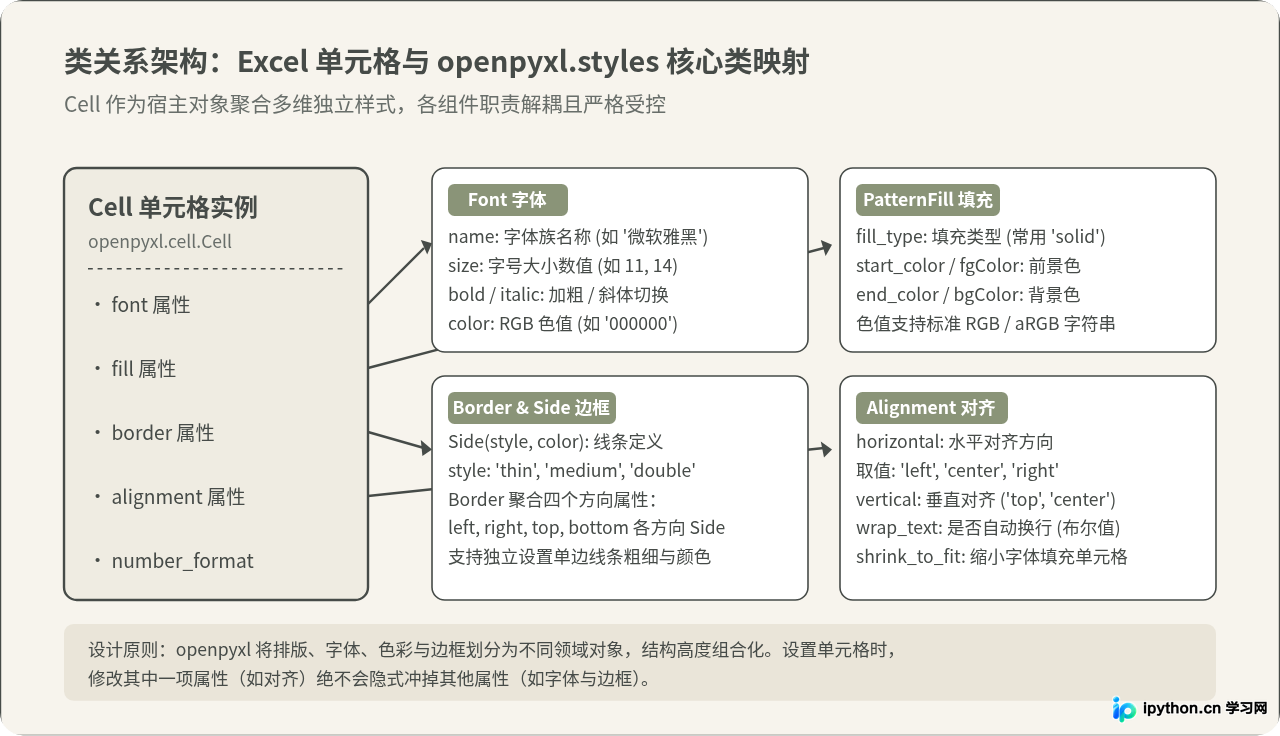Pick the "alignment 属性" list item
Viewport: 1280px width, 736px height.
pos(178,497)
